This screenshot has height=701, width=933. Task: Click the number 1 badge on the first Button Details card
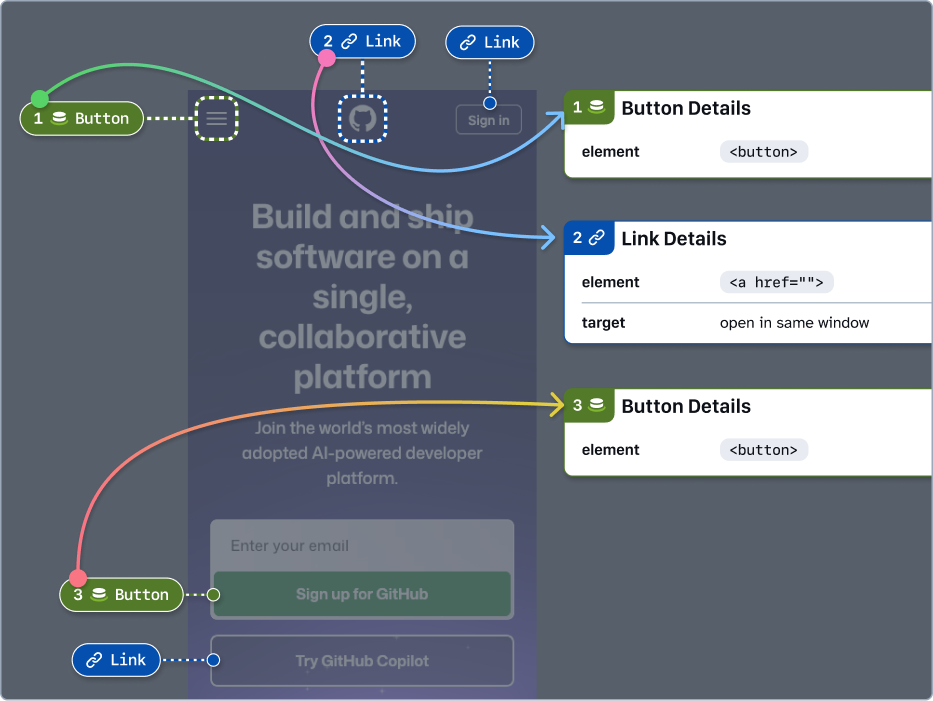[588, 108]
